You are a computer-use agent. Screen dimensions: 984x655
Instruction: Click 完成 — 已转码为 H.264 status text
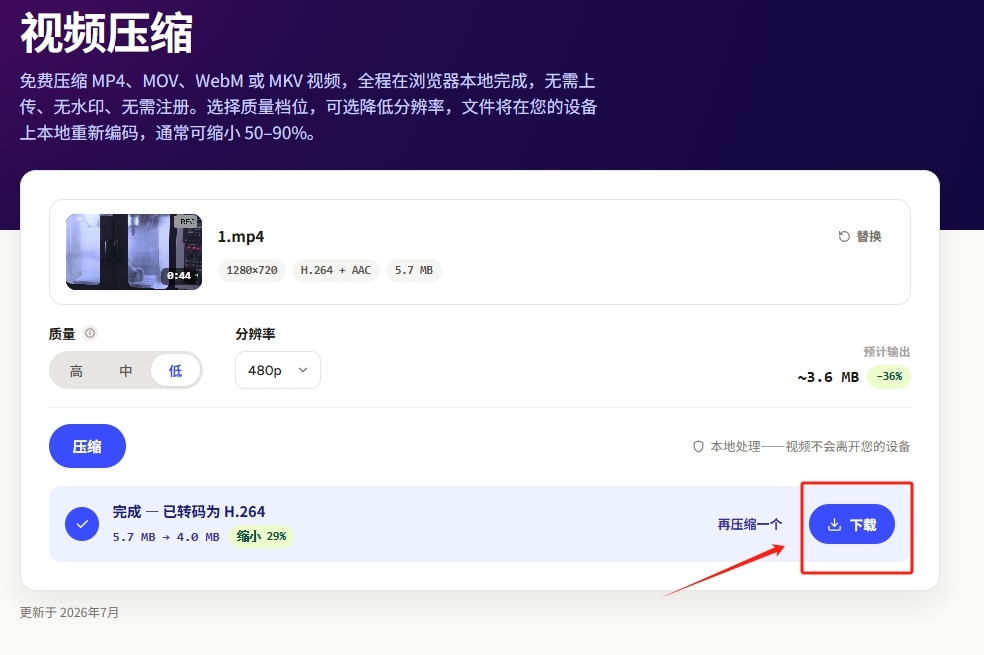click(189, 512)
